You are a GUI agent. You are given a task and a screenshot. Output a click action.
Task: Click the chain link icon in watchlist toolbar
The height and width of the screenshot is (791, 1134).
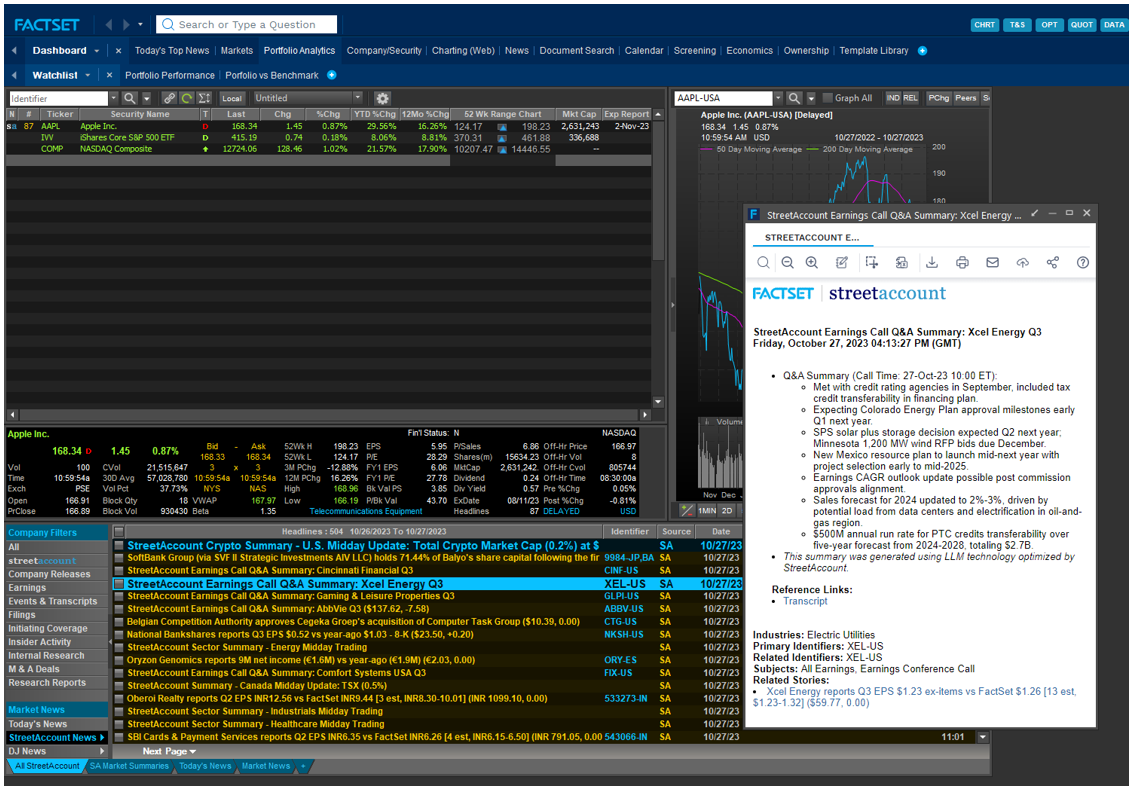[x=171, y=99]
